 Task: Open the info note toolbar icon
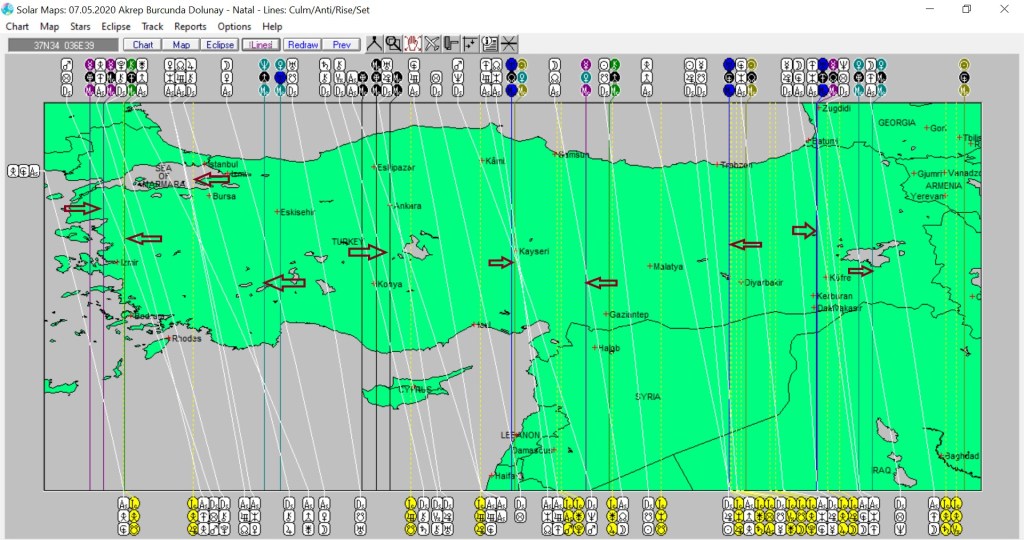coord(489,44)
